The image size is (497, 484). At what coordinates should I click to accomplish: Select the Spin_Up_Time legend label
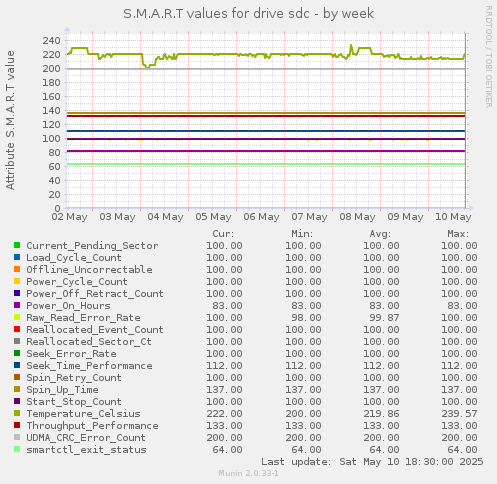62,390
